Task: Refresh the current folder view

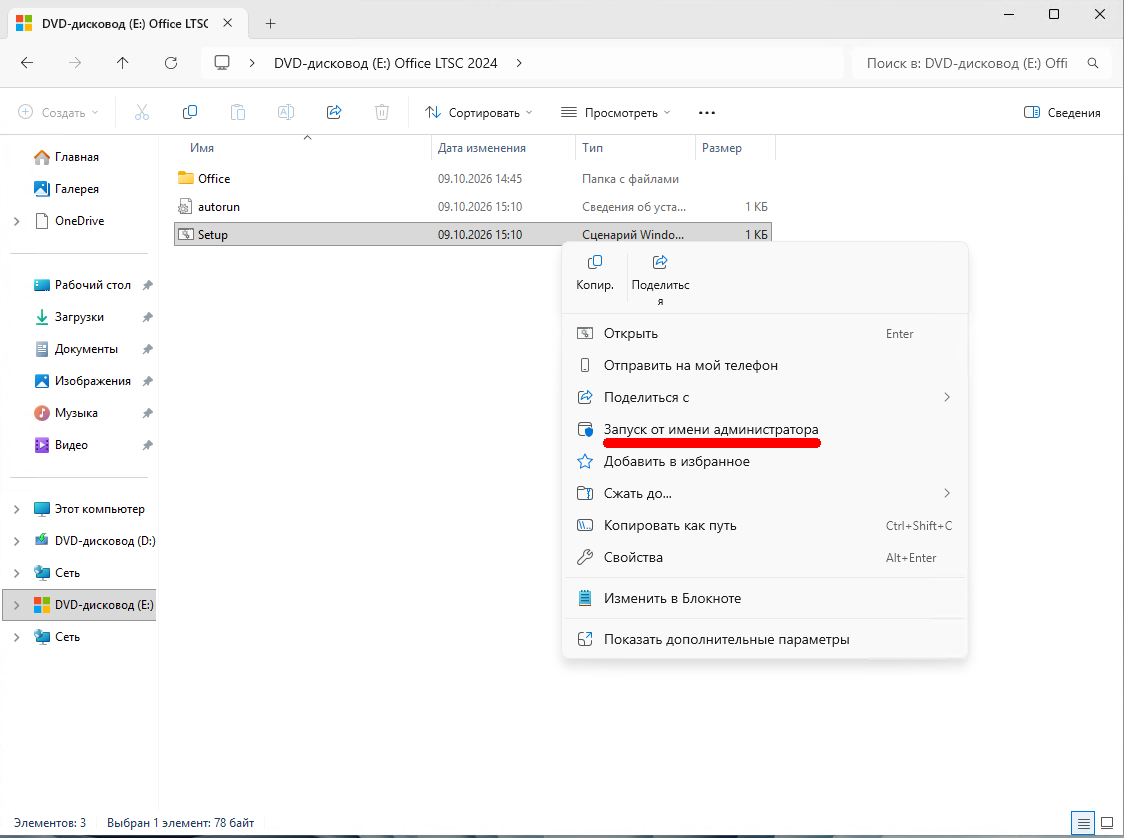Action: tap(171, 63)
